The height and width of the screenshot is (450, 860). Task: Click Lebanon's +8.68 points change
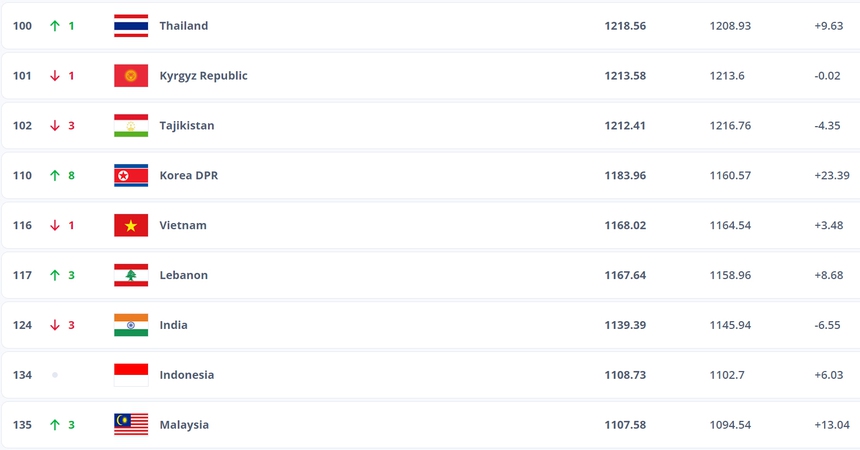point(828,275)
